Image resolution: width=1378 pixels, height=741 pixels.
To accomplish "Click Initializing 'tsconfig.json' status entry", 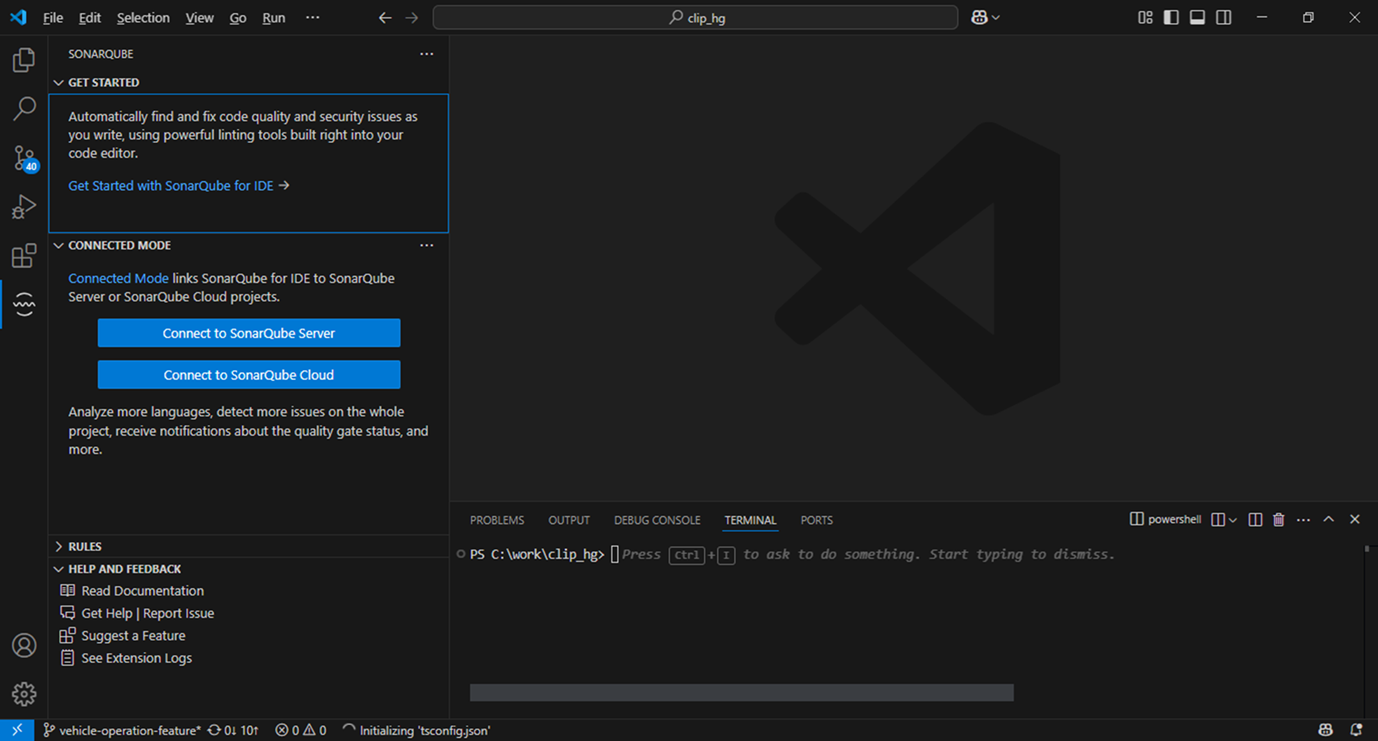I will 416,730.
